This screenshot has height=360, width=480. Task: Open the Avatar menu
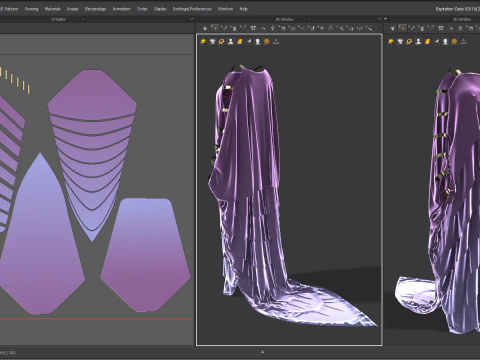pos(72,9)
